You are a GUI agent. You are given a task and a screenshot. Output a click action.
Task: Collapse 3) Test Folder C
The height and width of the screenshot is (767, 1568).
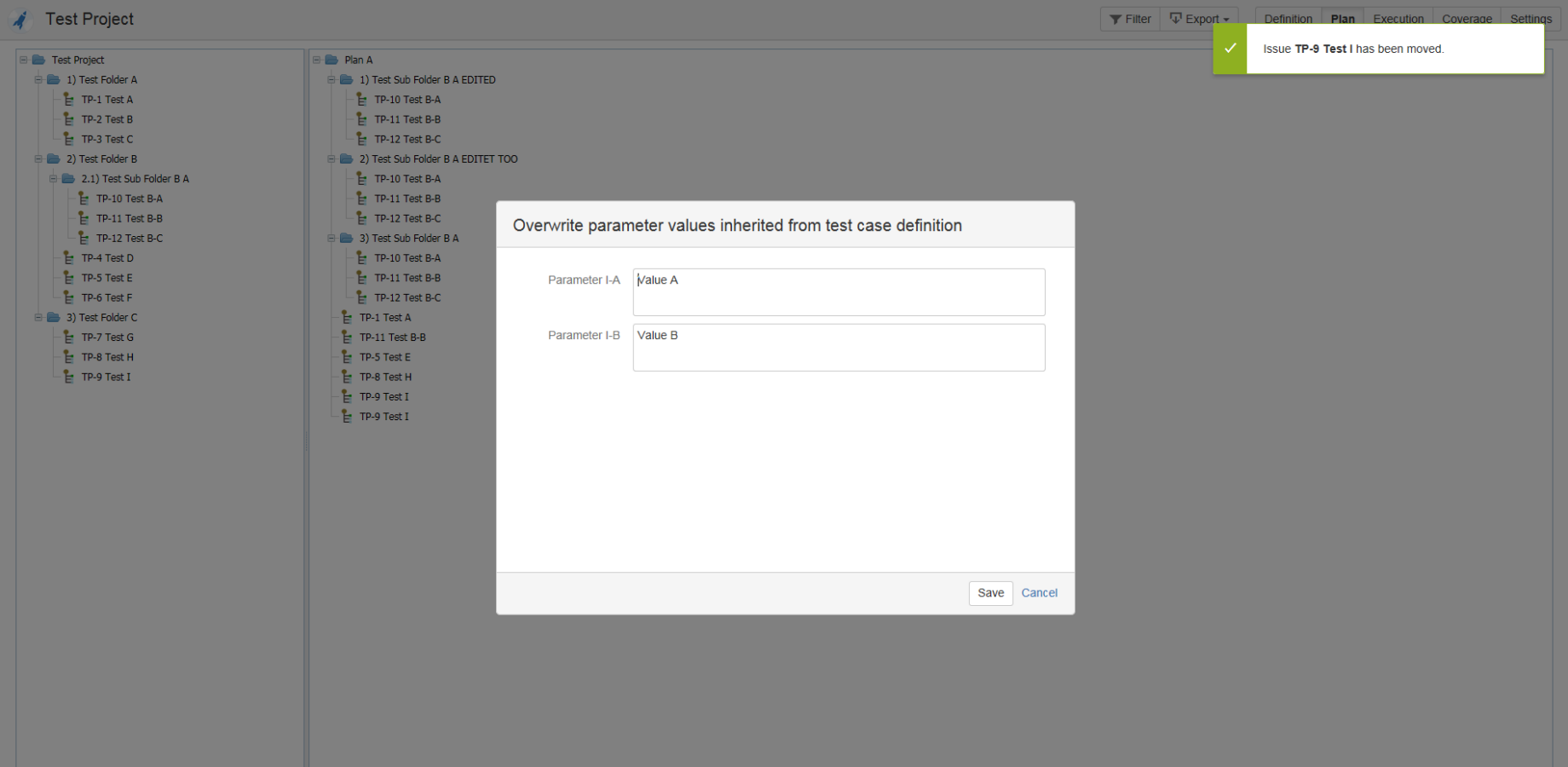(x=38, y=317)
